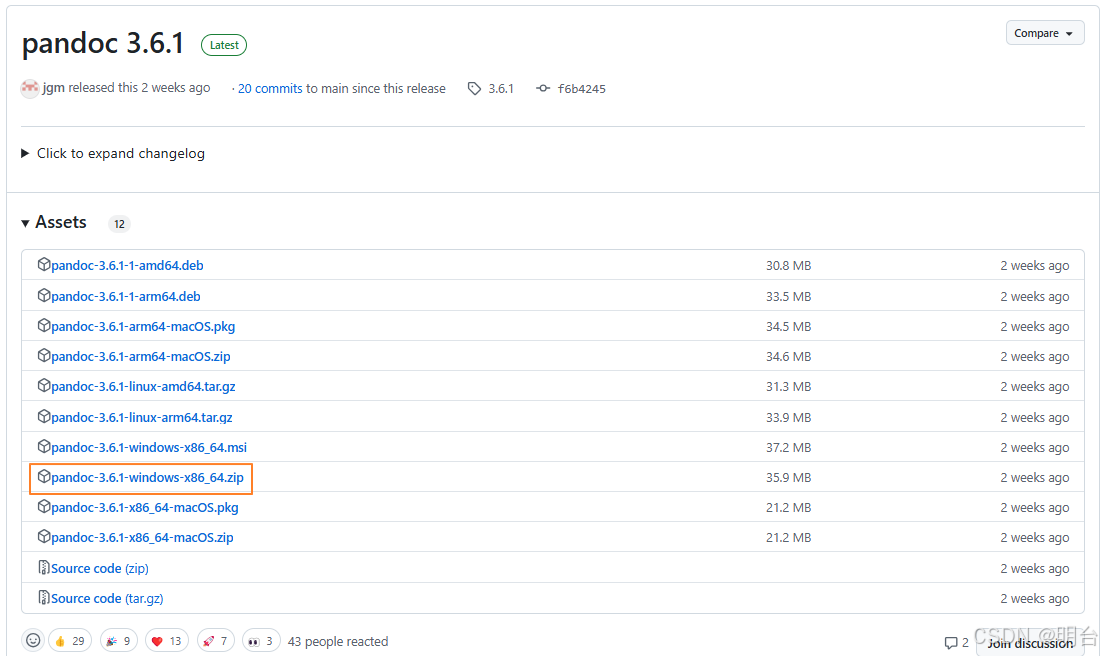Click the 37.2 MB size text
The width and height of the screenshot is (1103, 656).
pos(789,448)
